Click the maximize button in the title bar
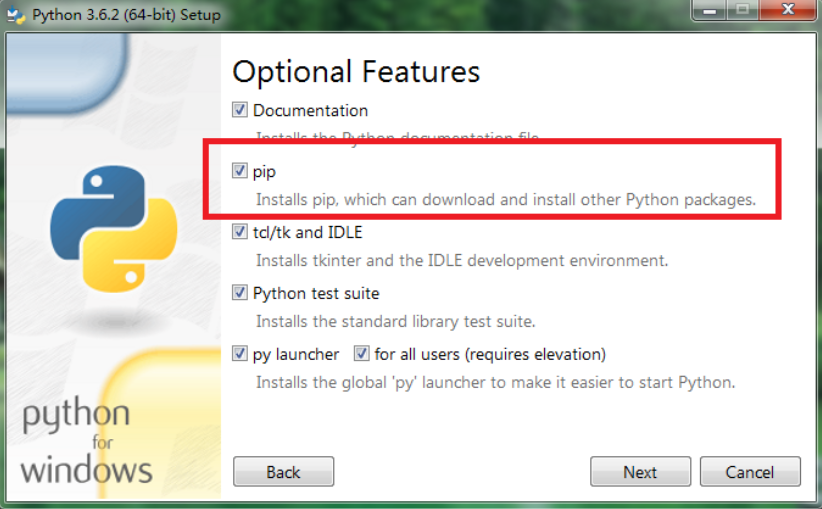The height and width of the screenshot is (509, 822). (742, 9)
